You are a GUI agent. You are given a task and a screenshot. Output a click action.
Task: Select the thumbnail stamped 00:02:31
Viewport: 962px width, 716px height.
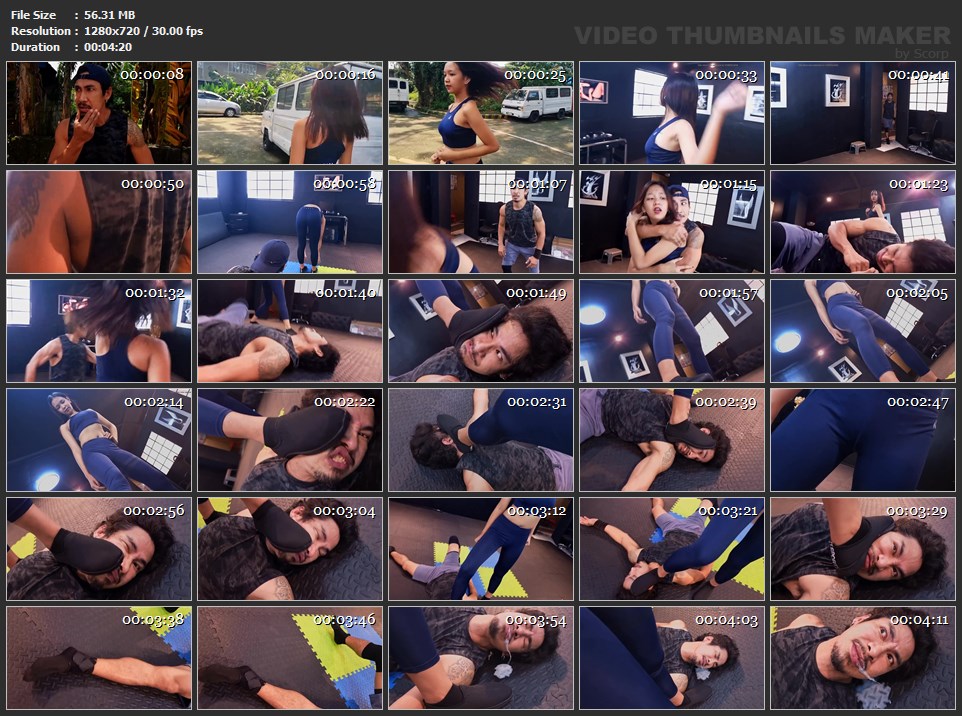(x=481, y=440)
